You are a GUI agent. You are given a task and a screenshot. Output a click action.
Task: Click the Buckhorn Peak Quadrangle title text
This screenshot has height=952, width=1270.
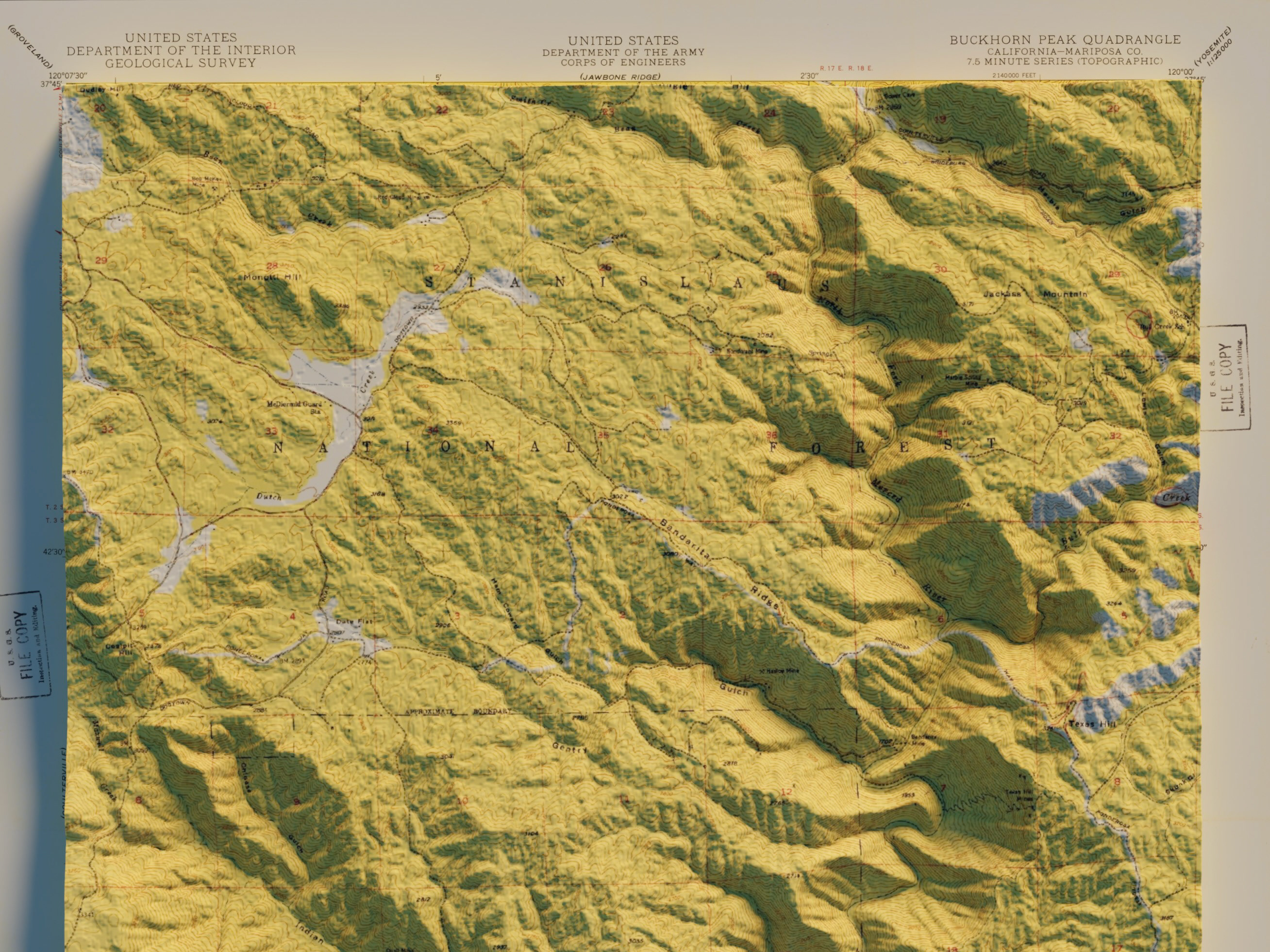click(x=1065, y=40)
